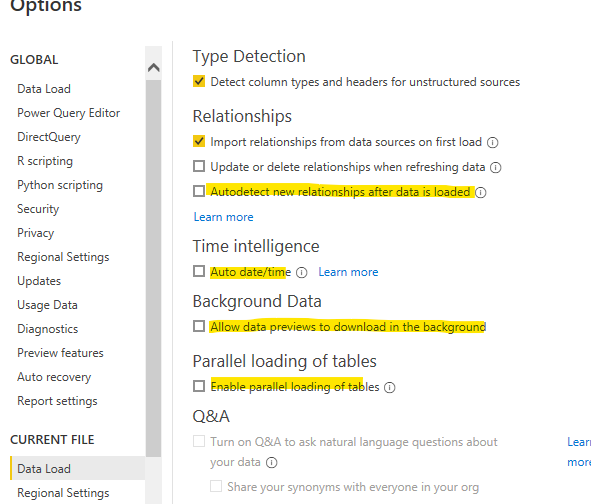The height and width of the screenshot is (504, 591).
Task: Enable Update or delete relationships checkbox
Action: coord(199,166)
